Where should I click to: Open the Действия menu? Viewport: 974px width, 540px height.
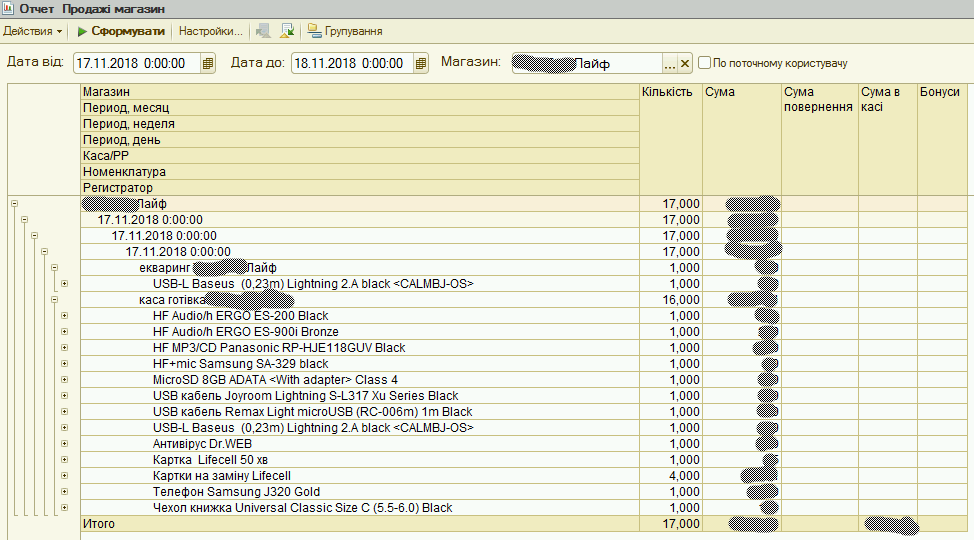(x=34, y=31)
